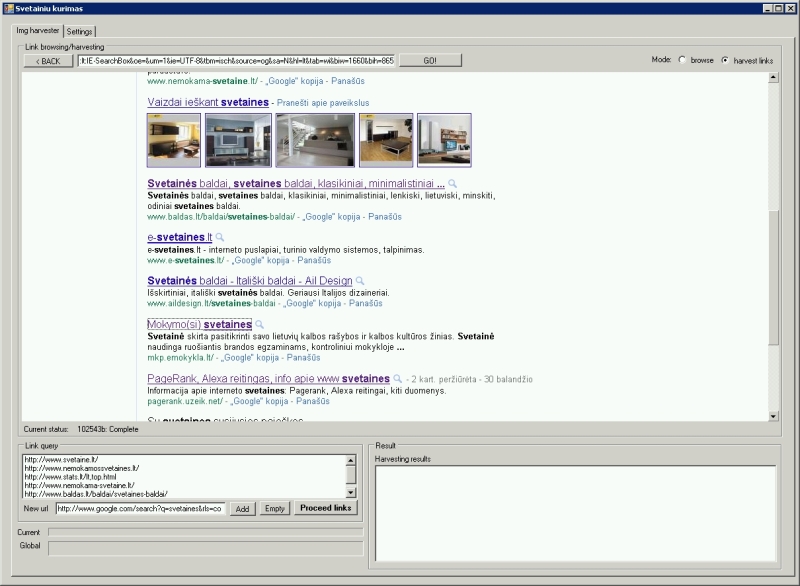Viewport: 800px width, 586px height.
Task: Click the magnifier icon next to e-svetaines.lt
Action: point(219,237)
